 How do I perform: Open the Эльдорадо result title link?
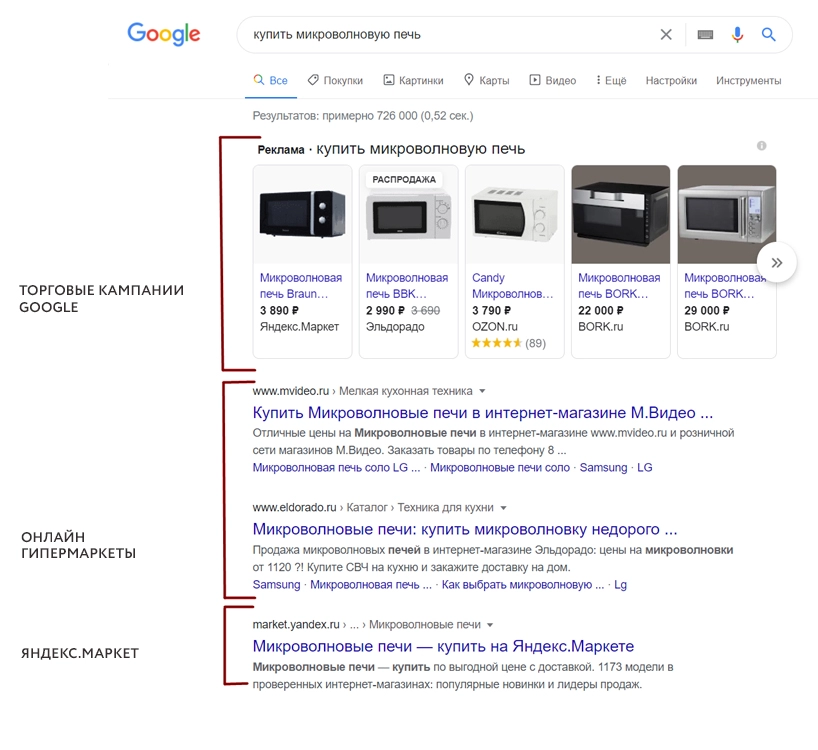point(465,529)
